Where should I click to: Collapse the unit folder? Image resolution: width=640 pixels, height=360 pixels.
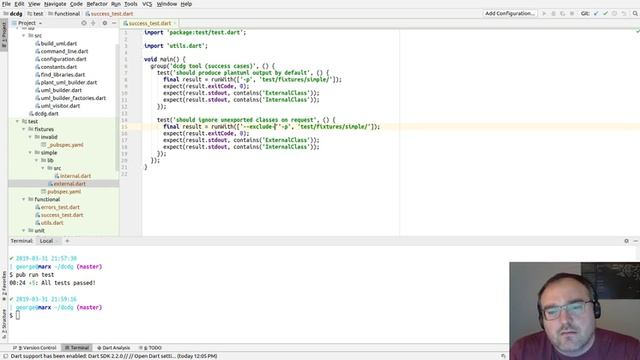pos(24,230)
